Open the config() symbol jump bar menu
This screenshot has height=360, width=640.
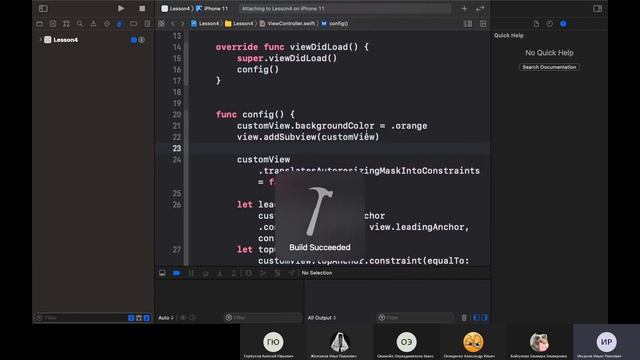tap(335, 24)
